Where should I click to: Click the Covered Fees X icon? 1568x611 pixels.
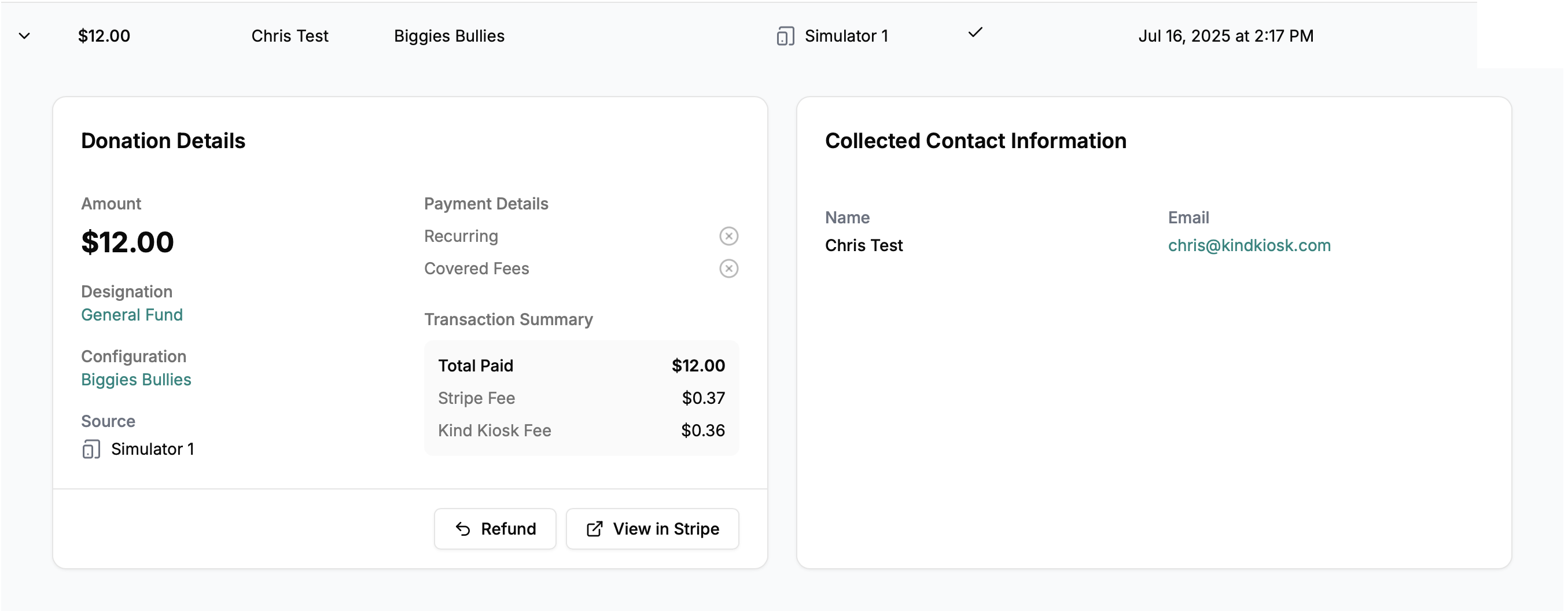click(x=728, y=268)
